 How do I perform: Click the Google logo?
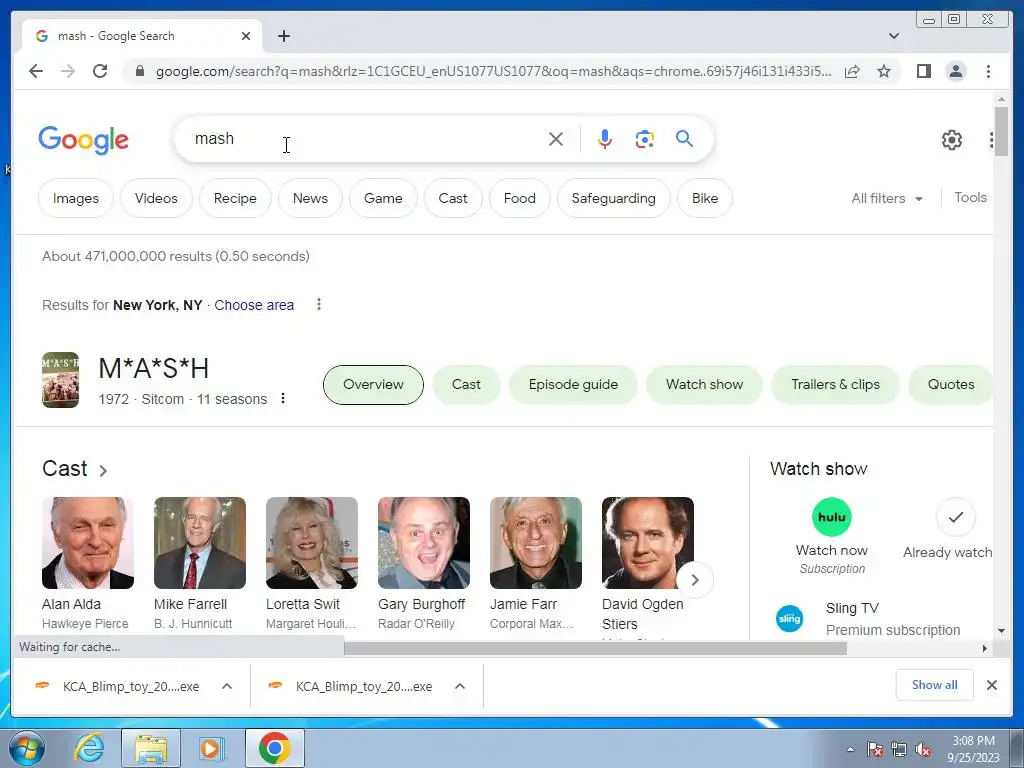pyautogui.click(x=84, y=140)
